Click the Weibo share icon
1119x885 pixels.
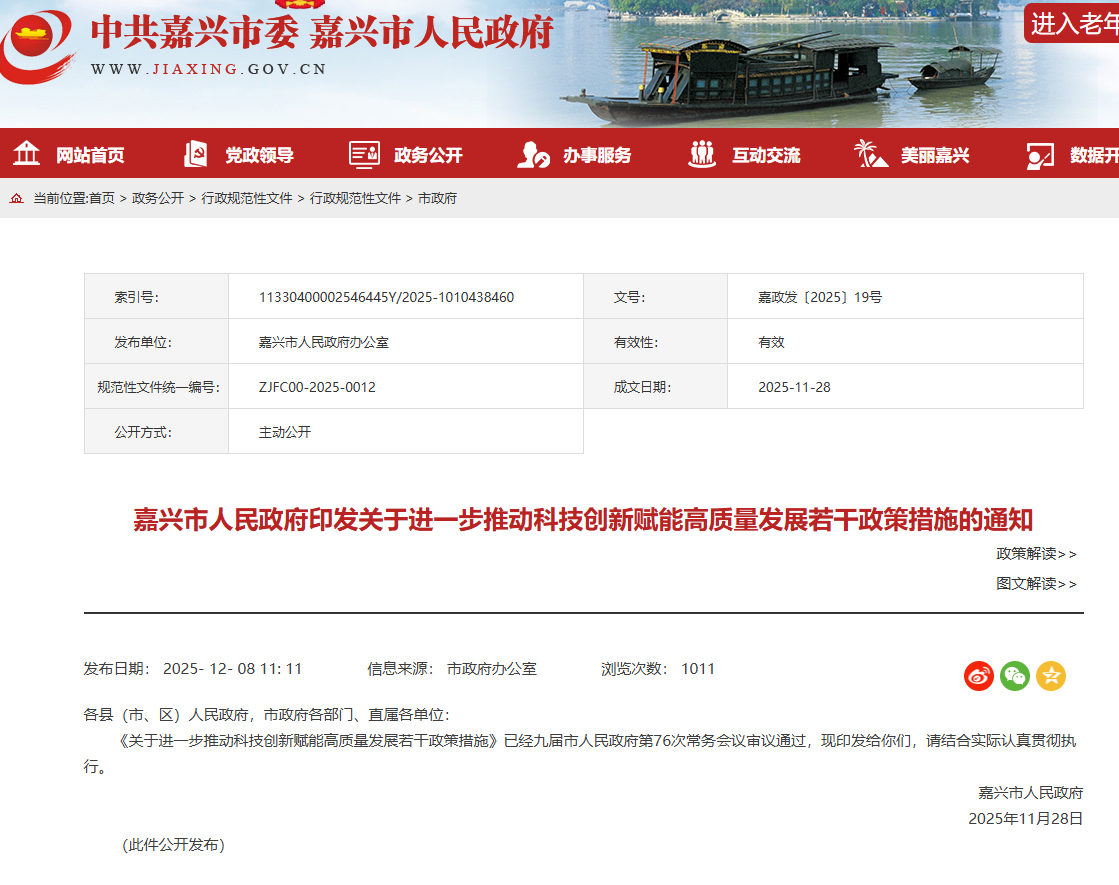(978, 676)
